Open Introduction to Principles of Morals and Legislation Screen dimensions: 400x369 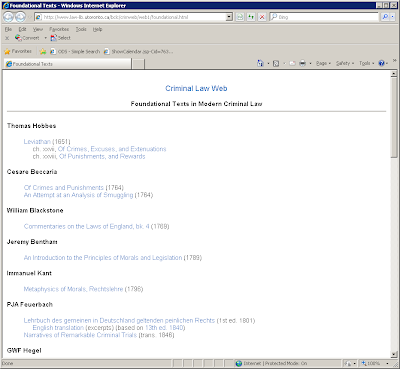click(103, 258)
